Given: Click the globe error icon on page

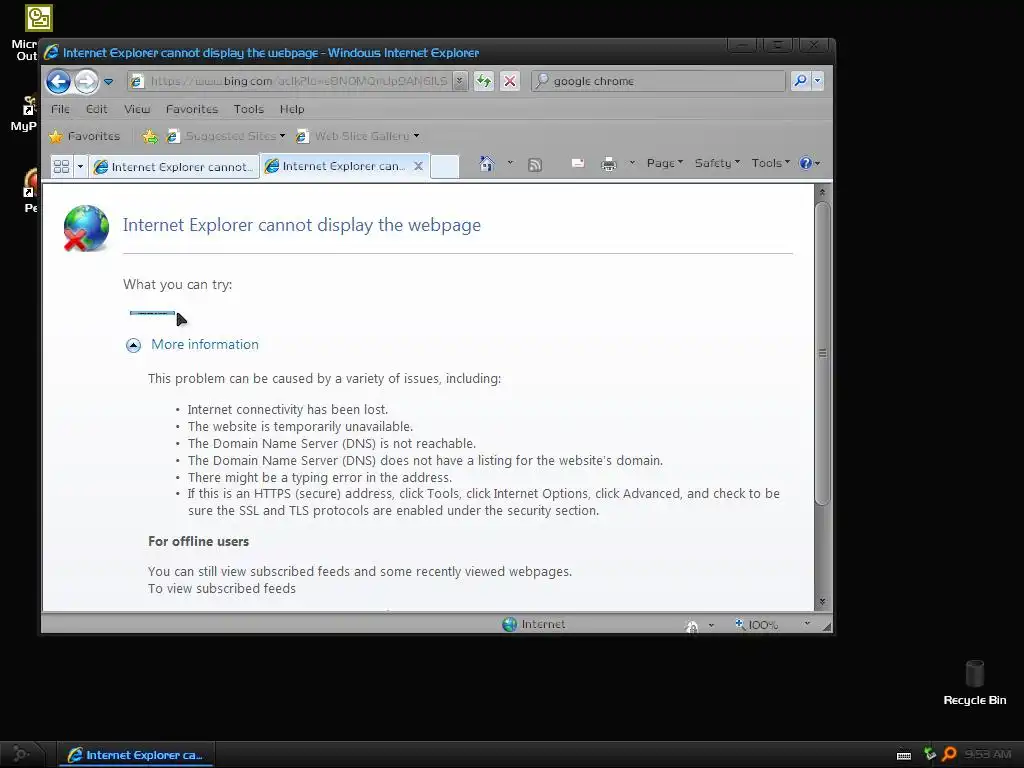Looking at the screenshot, I should [x=86, y=228].
